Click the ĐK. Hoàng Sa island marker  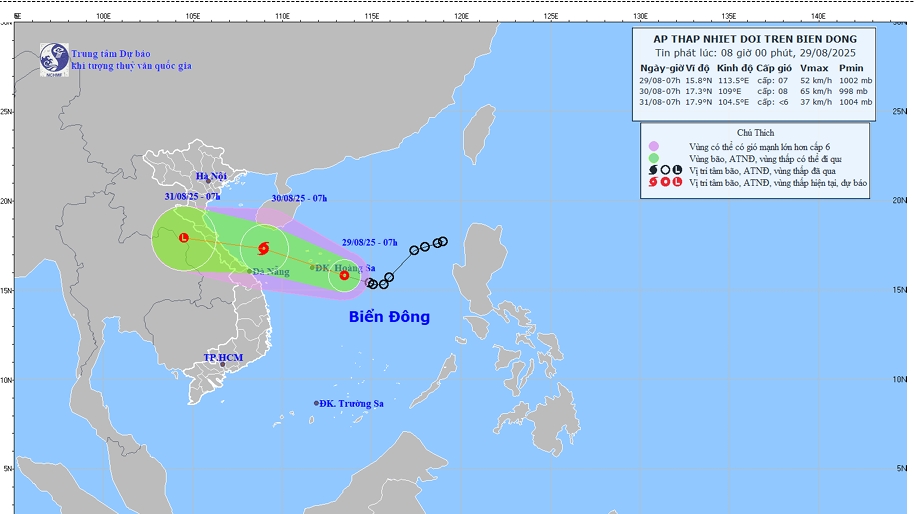pyautogui.click(x=311, y=267)
